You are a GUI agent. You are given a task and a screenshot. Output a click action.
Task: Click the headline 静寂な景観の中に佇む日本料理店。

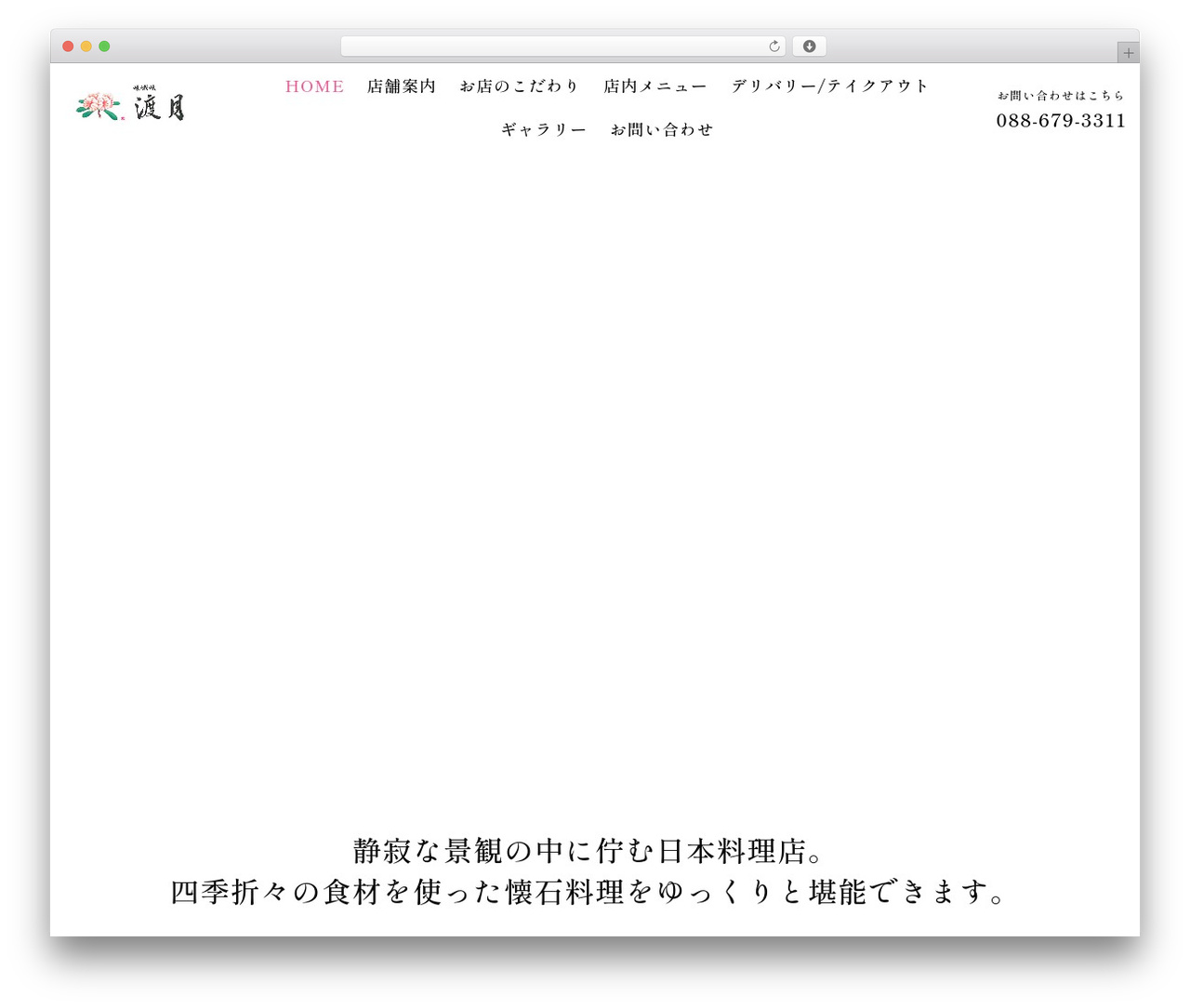pos(589,851)
